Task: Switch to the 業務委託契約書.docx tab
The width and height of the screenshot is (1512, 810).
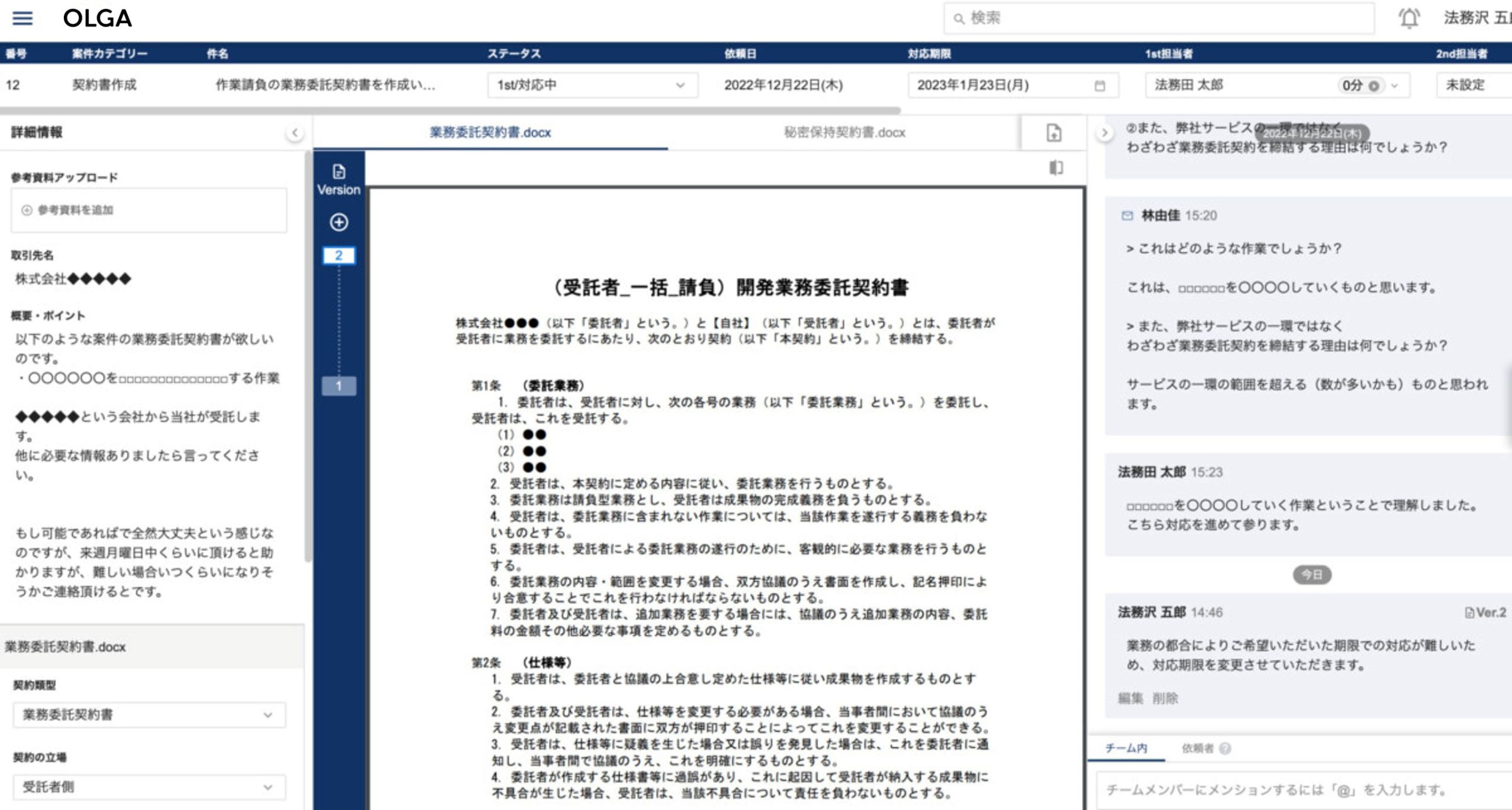Action: pos(490,132)
